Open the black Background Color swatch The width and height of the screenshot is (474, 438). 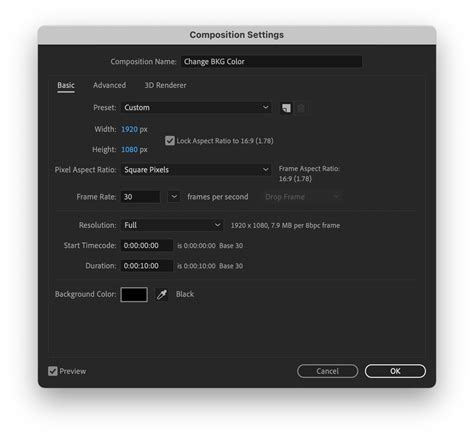click(x=134, y=295)
